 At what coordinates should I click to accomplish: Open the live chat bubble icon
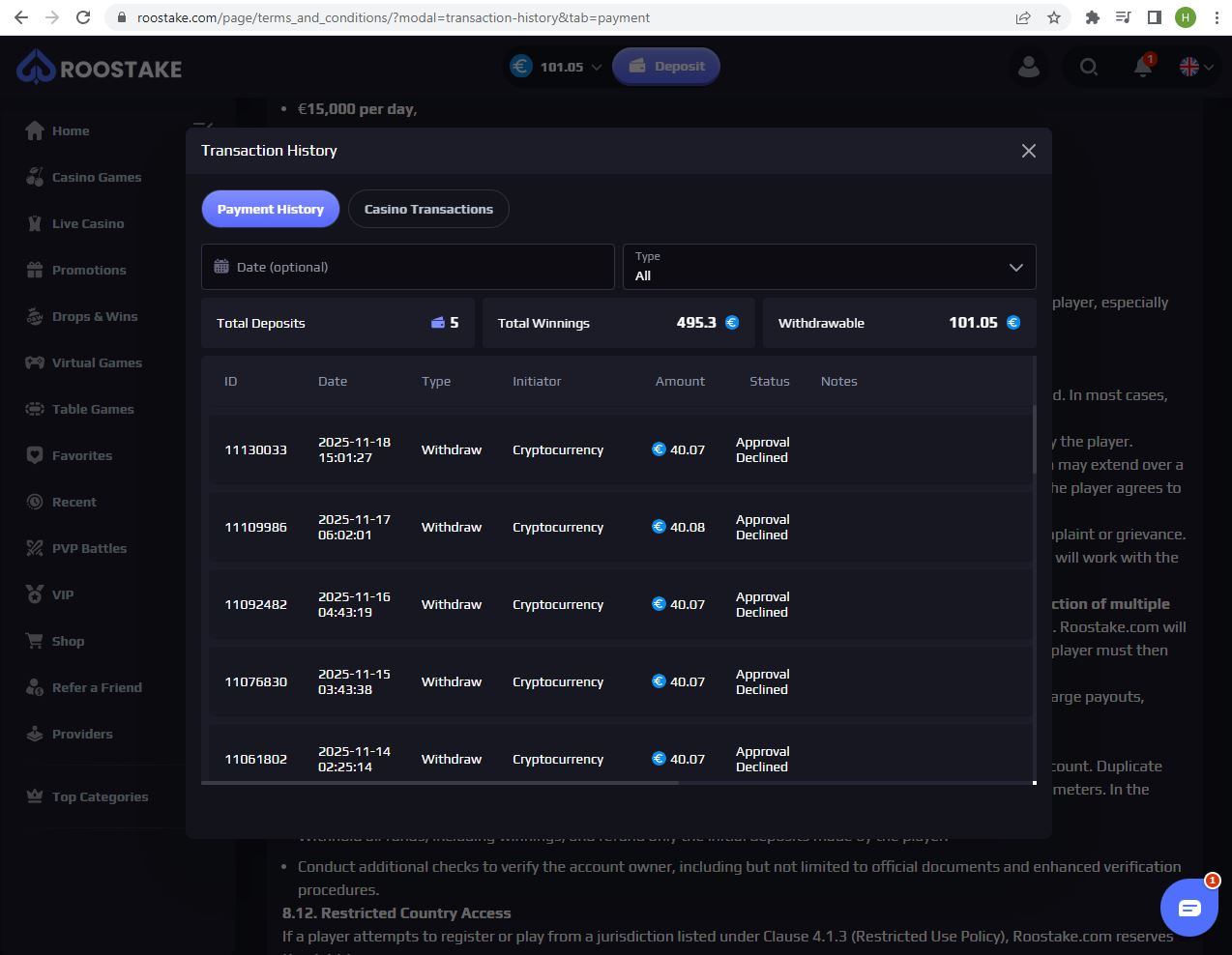[1188, 908]
